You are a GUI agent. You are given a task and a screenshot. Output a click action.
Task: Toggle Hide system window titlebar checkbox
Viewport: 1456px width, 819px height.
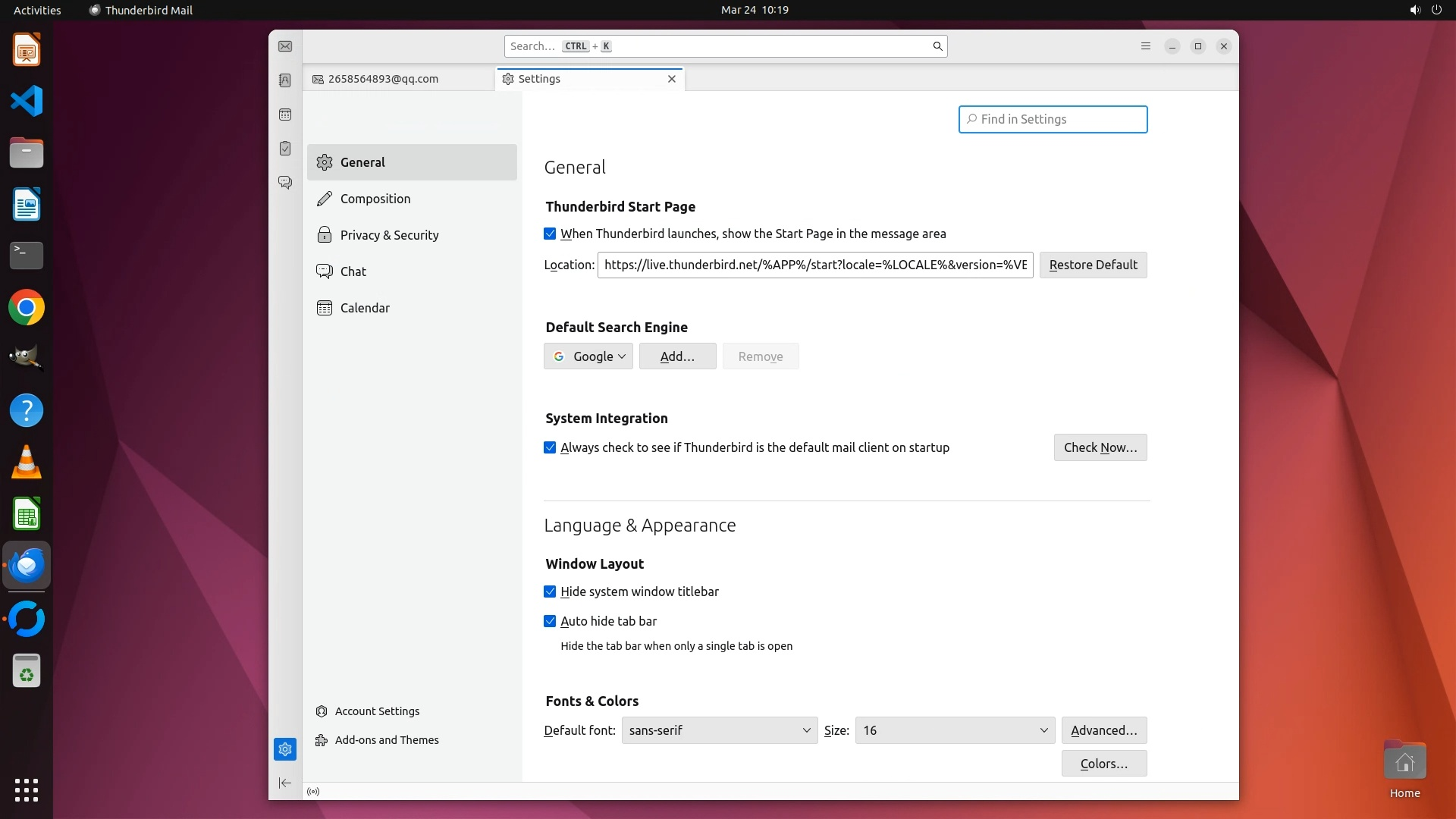pos(550,591)
